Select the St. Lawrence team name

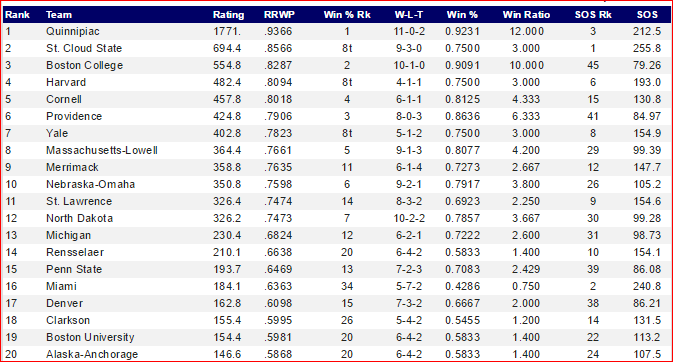pyautogui.click(x=79, y=201)
